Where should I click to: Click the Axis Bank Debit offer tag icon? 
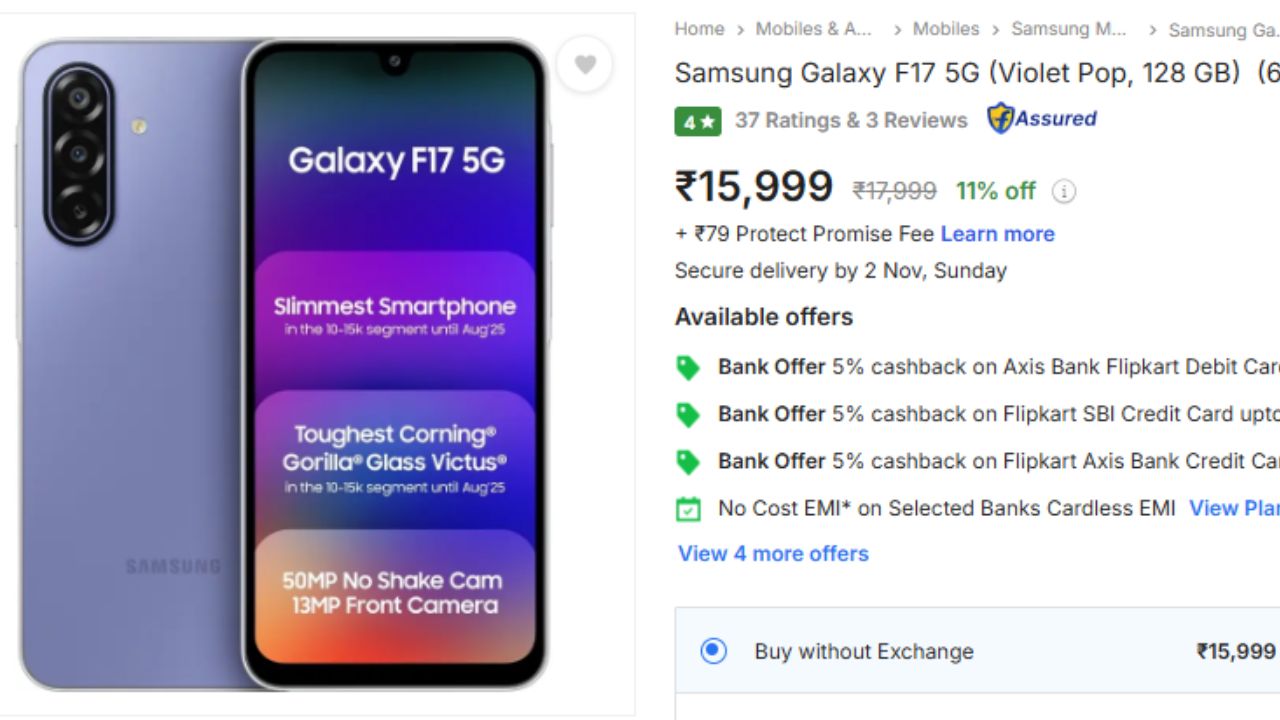click(688, 368)
